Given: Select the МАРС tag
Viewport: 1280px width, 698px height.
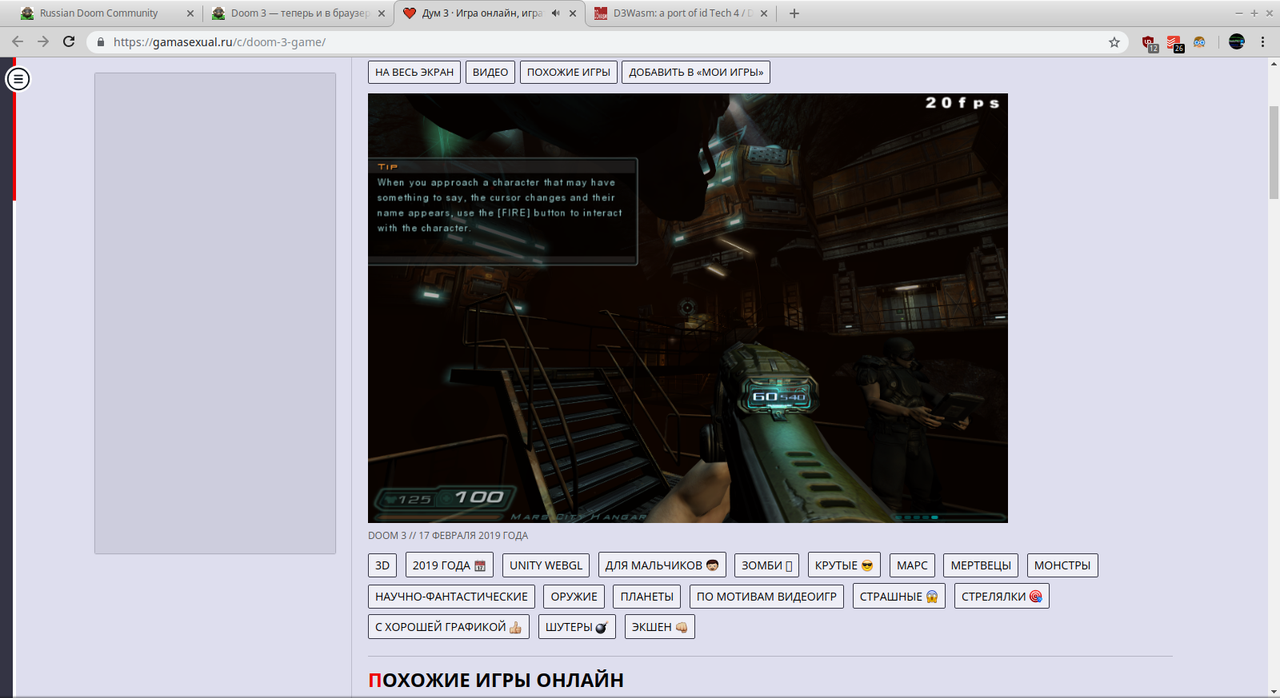Looking at the screenshot, I should (912, 565).
